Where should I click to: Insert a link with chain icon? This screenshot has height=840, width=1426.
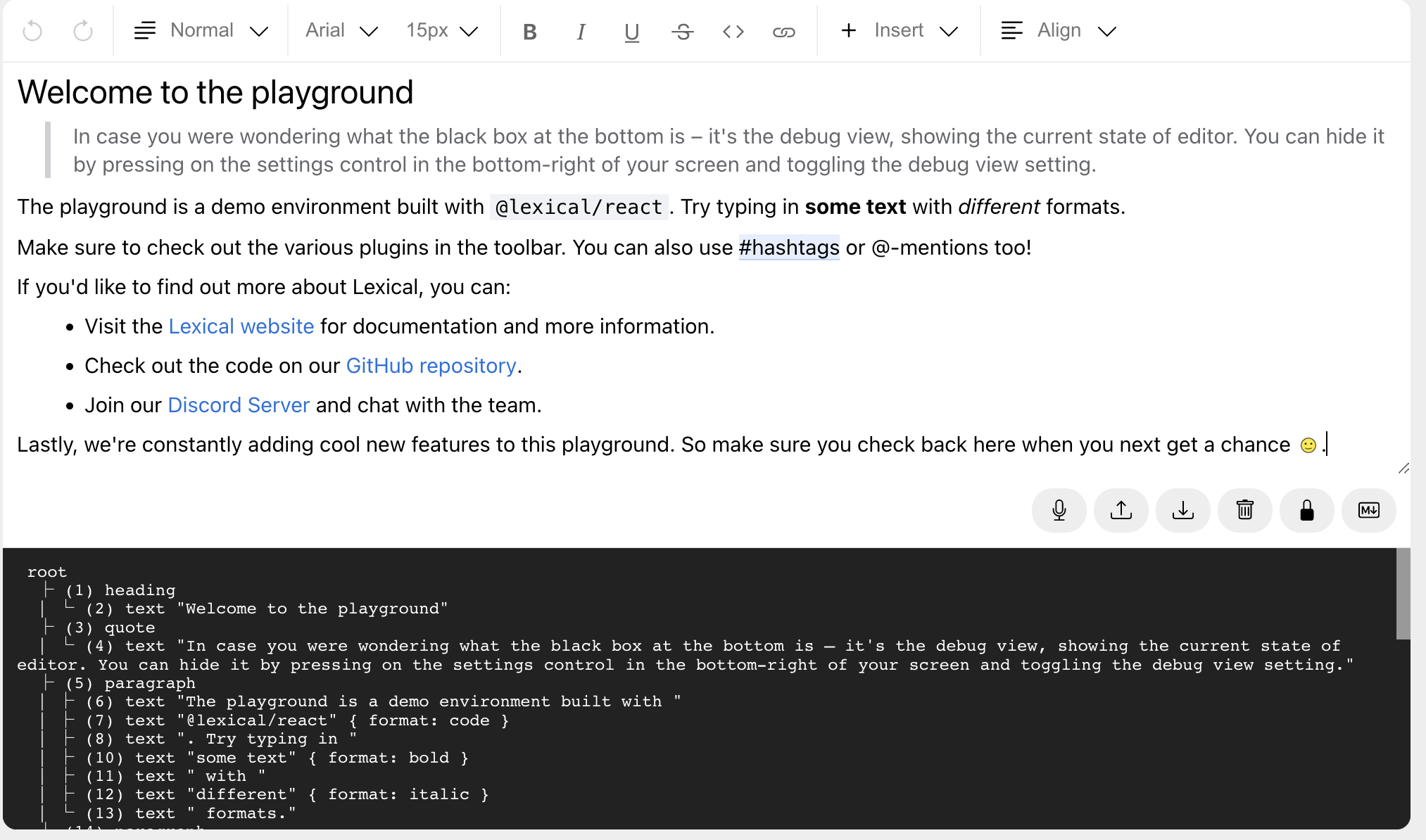coord(783,32)
